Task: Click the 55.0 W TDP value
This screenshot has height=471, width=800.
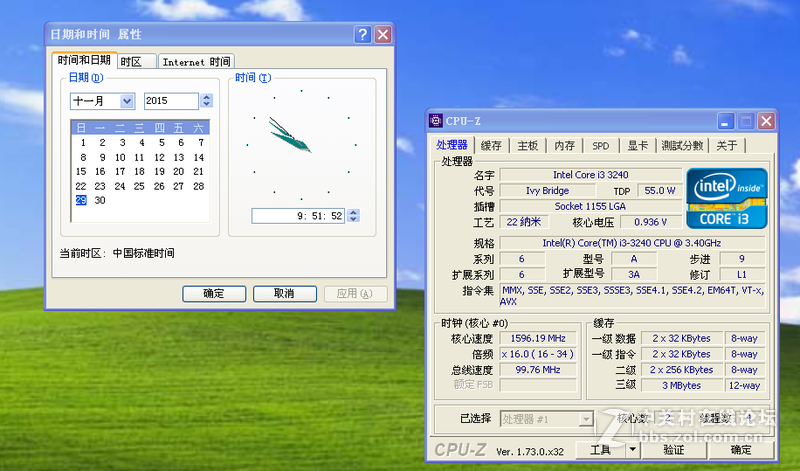Action: coord(660,191)
